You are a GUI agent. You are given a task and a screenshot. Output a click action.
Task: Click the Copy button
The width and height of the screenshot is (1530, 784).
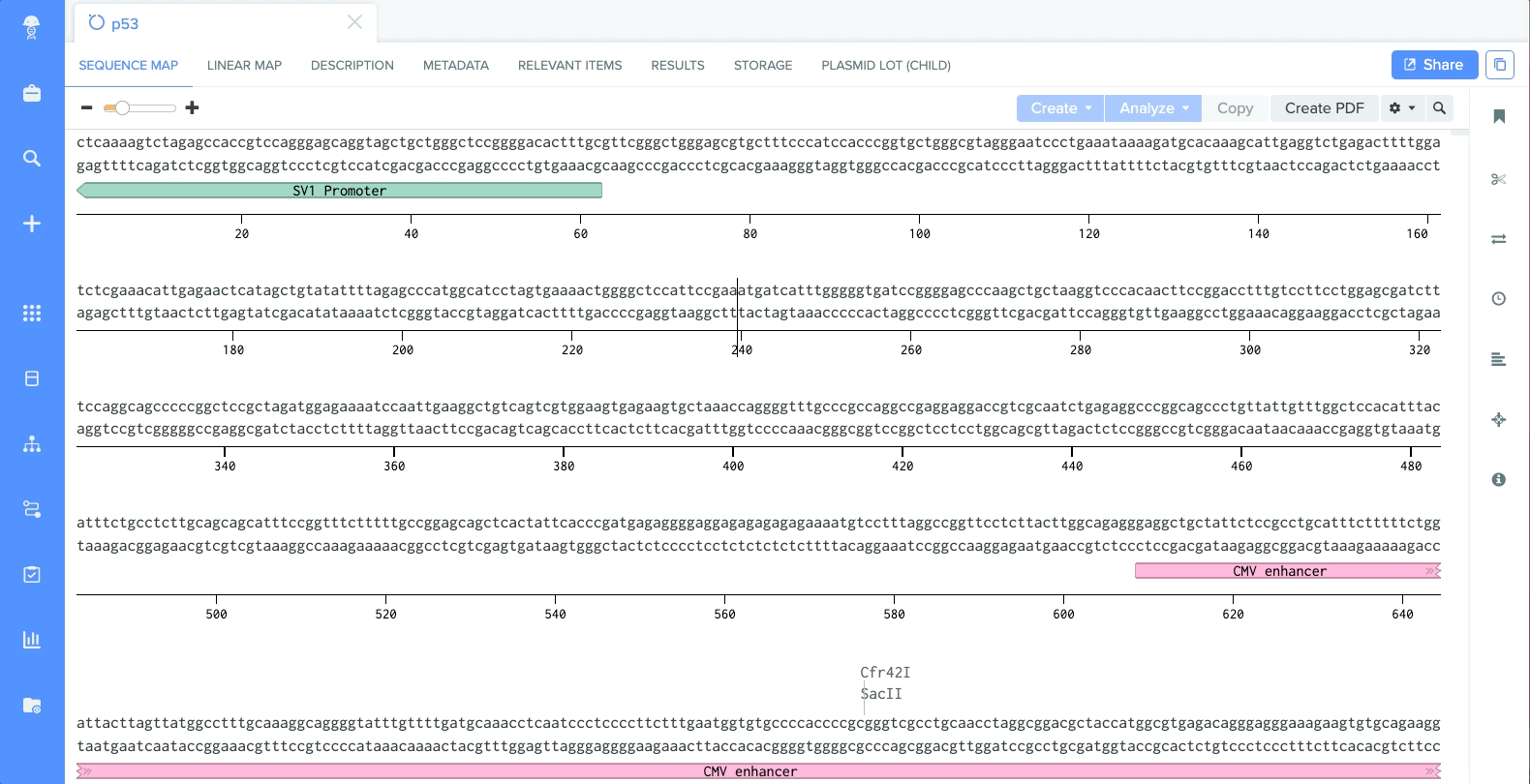point(1235,108)
